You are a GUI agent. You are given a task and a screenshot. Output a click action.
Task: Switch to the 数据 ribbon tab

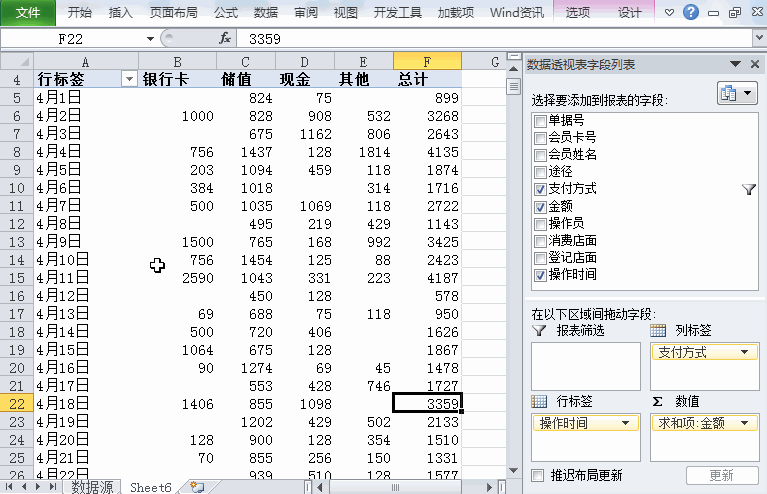(x=266, y=13)
